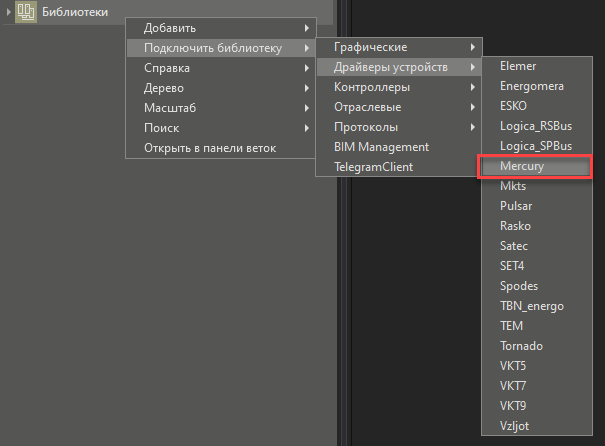Select BIM Management library

tap(381, 147)
